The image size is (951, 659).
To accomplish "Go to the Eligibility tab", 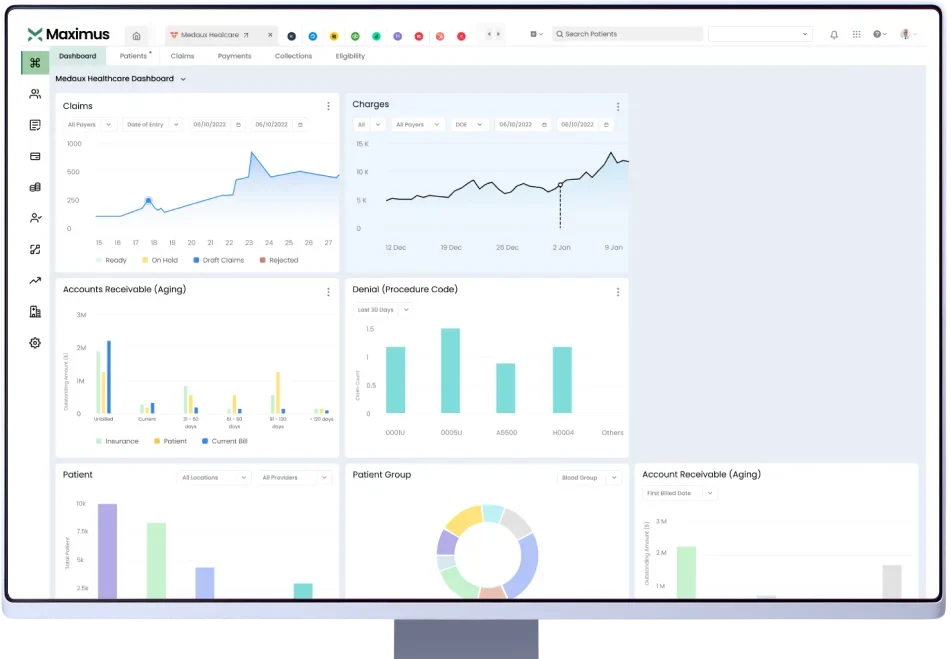I will coord(350,56).
